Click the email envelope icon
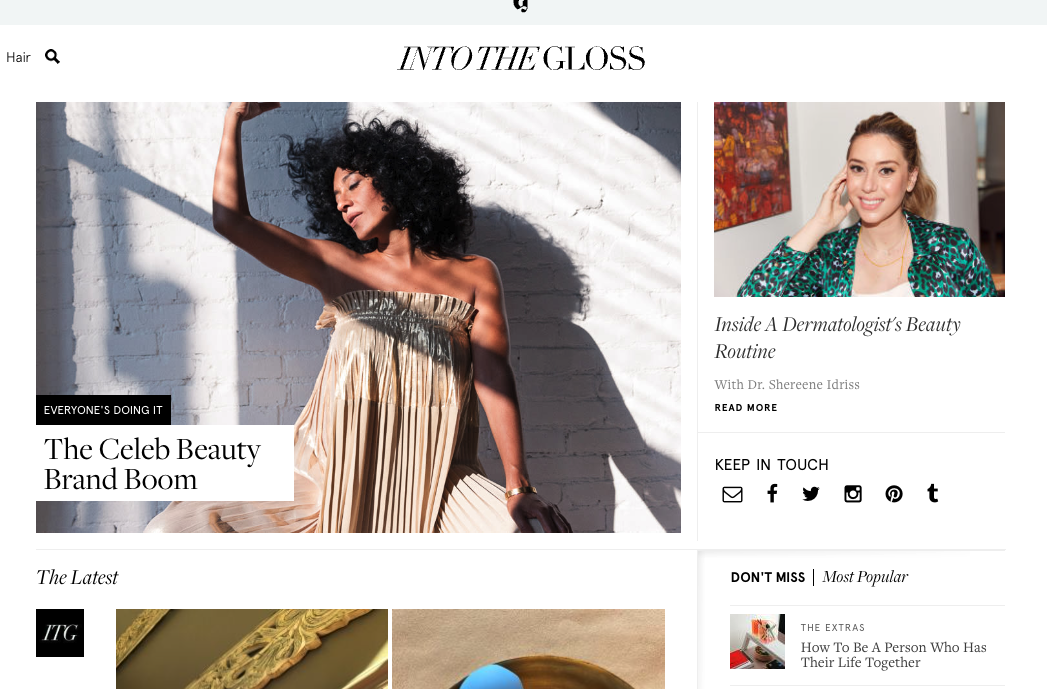 click(x=732, y=494)
